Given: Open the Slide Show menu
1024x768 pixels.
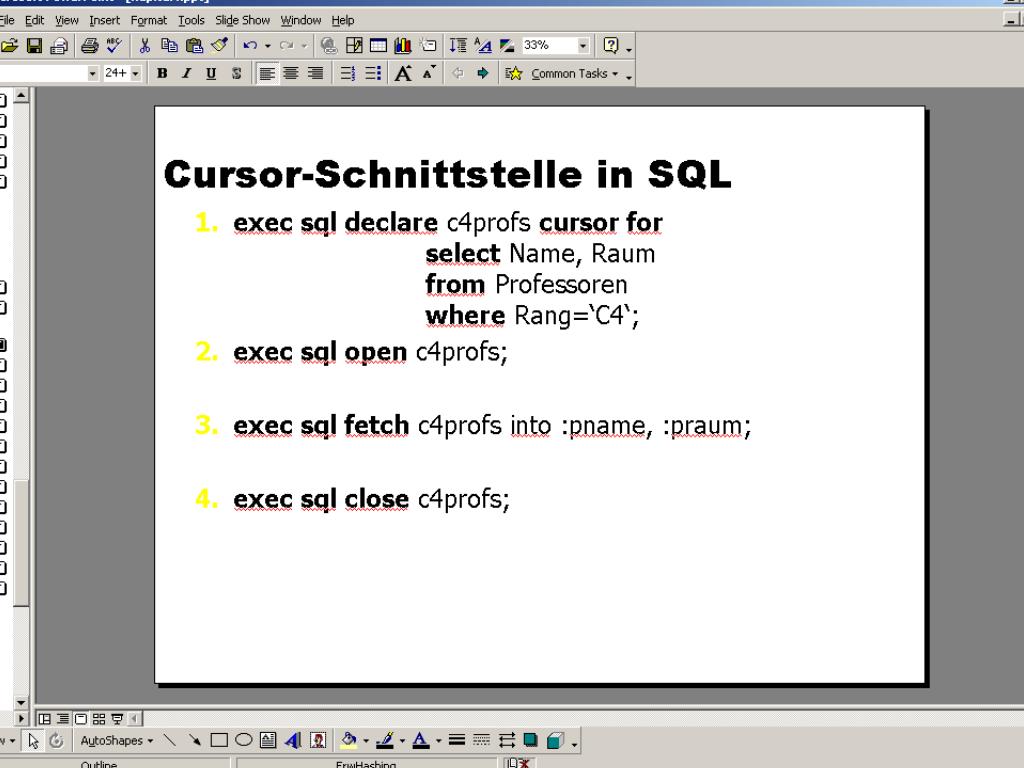Looking at the screenshot, I should point(242,20).
